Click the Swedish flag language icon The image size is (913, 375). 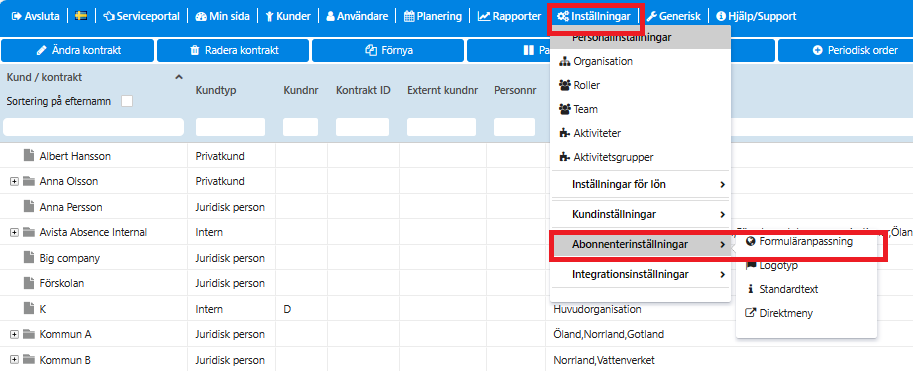coord(82,16)
